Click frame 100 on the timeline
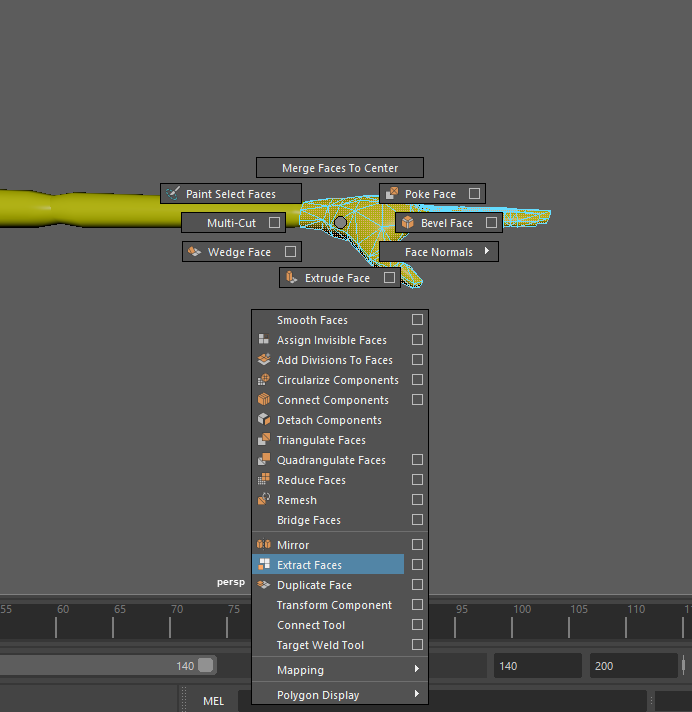692x712 pixels. point(512,627)
